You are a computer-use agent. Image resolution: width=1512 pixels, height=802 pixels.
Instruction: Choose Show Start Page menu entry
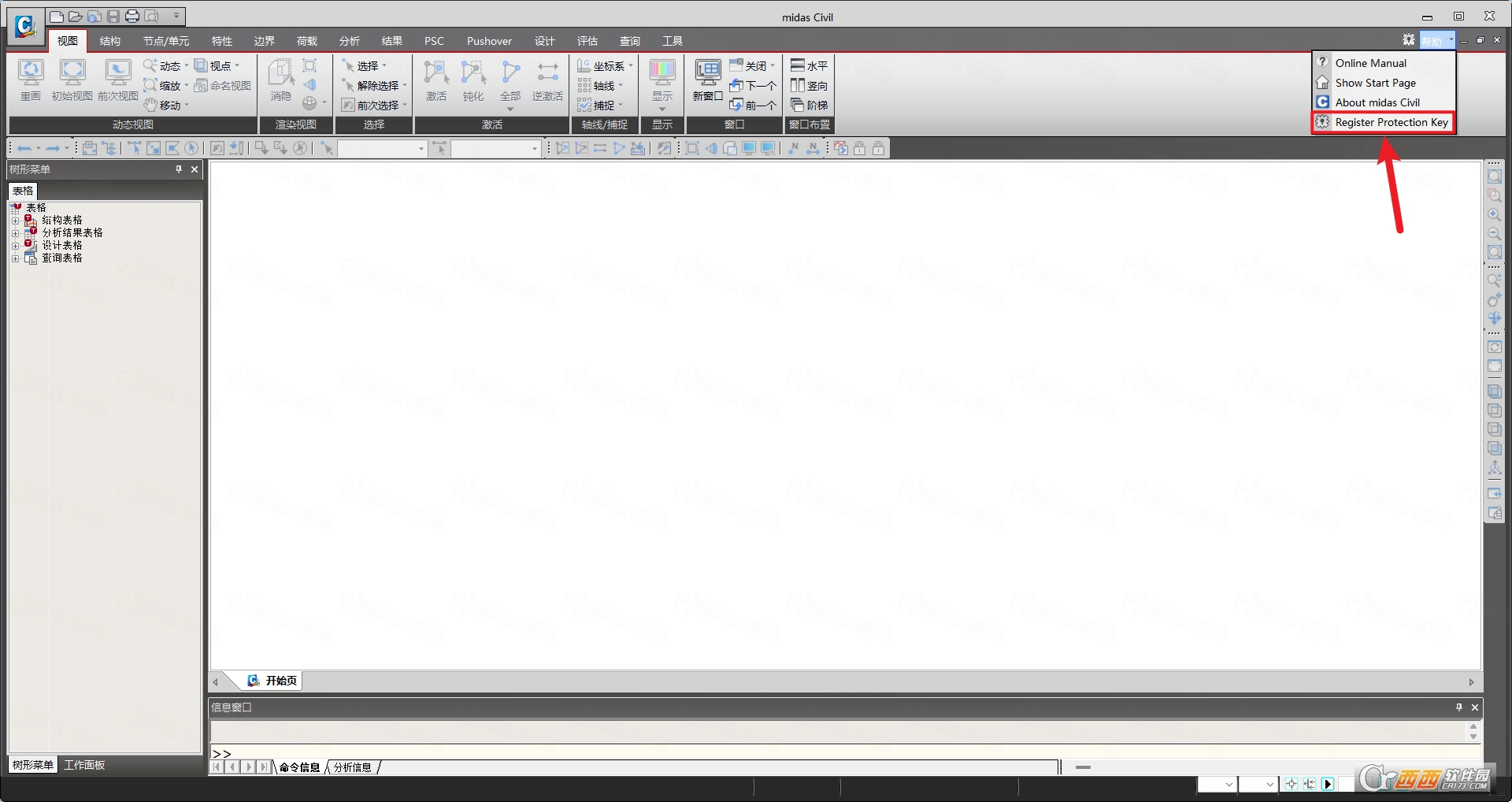pos(1383,83)
